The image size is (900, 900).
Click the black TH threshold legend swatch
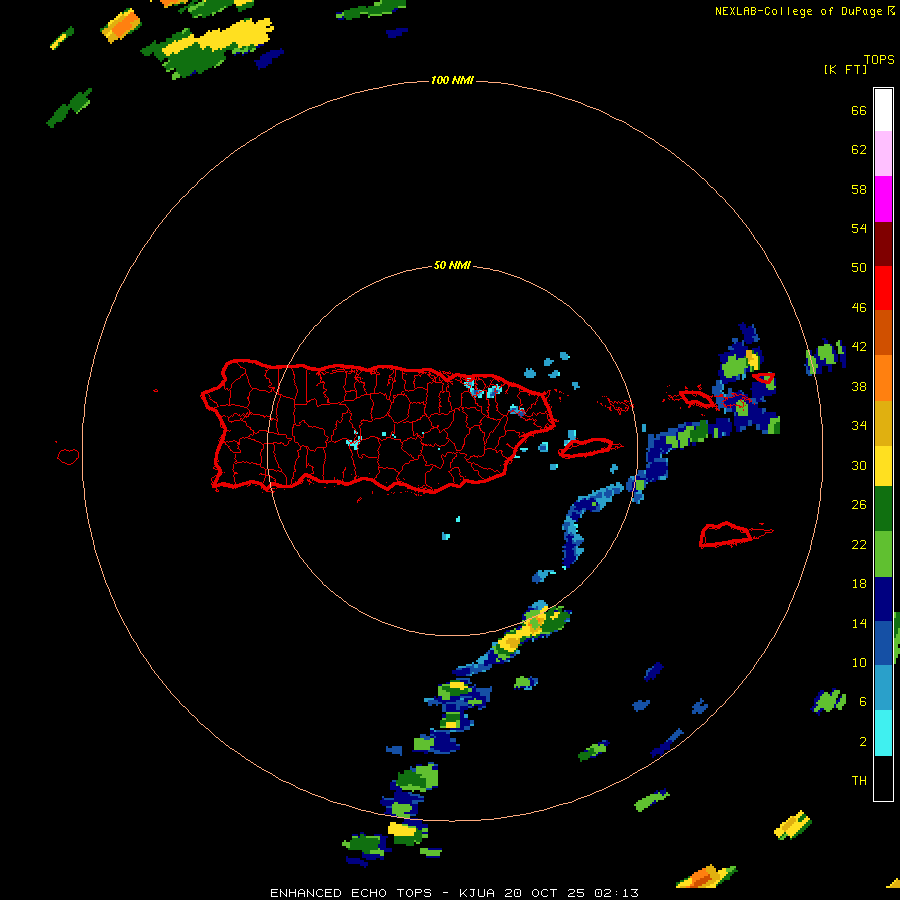883,778
